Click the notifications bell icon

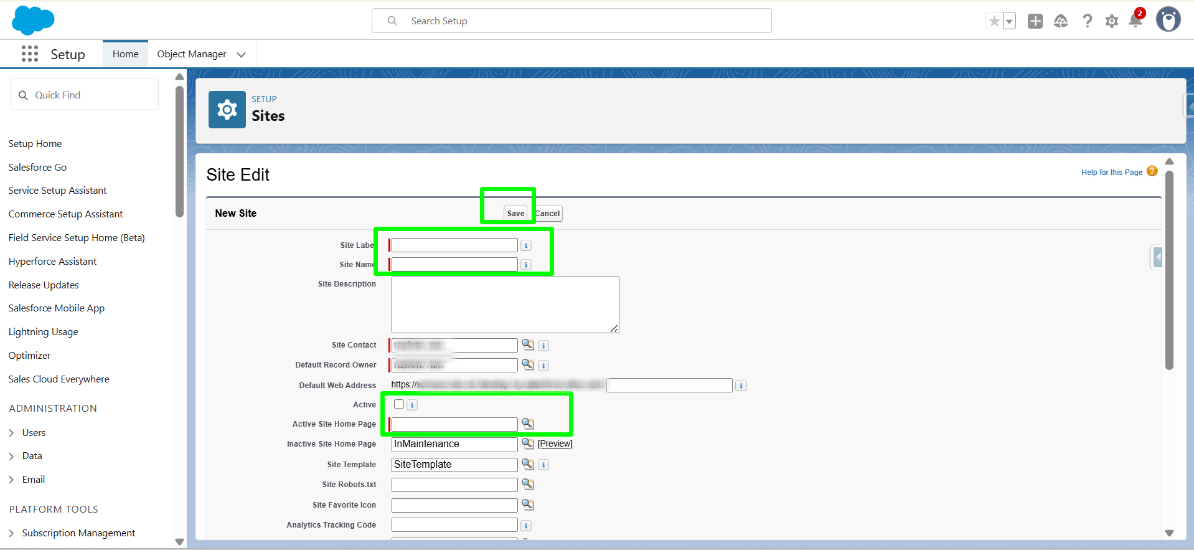(1135, 21)
